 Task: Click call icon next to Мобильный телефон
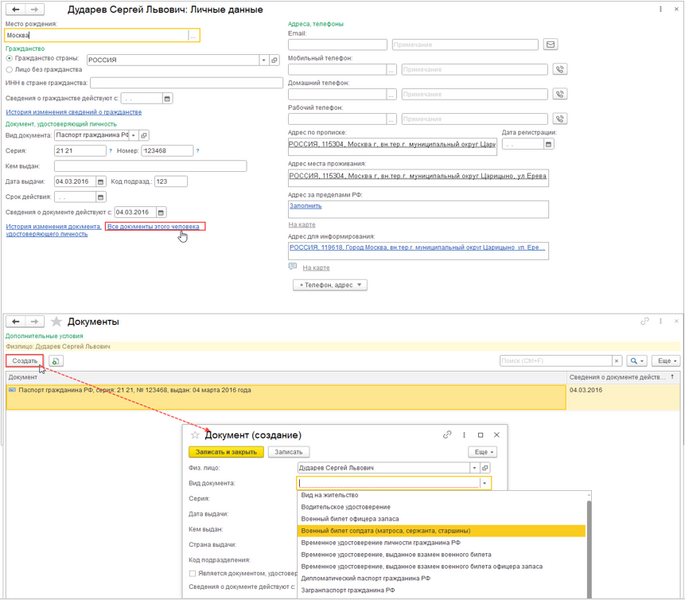tap(559, 69)
